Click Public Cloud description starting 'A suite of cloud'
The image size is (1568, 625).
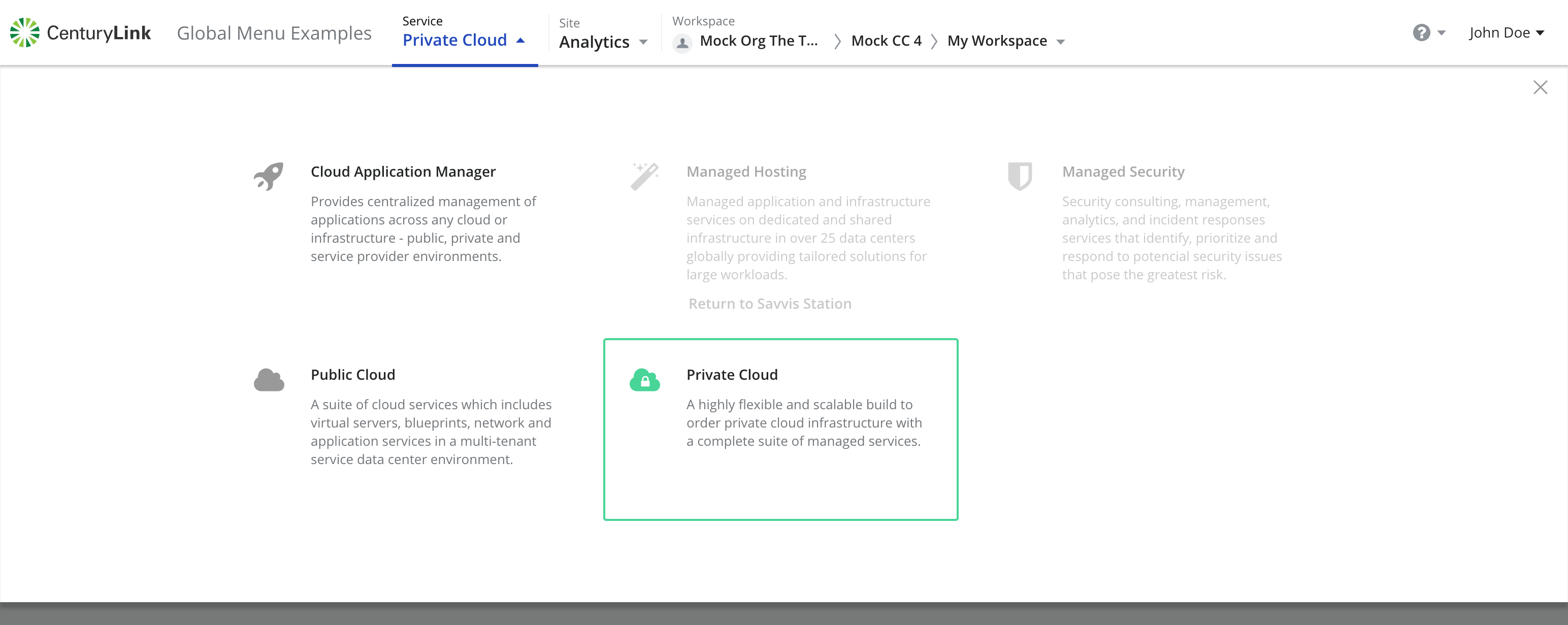click(431, 432)
